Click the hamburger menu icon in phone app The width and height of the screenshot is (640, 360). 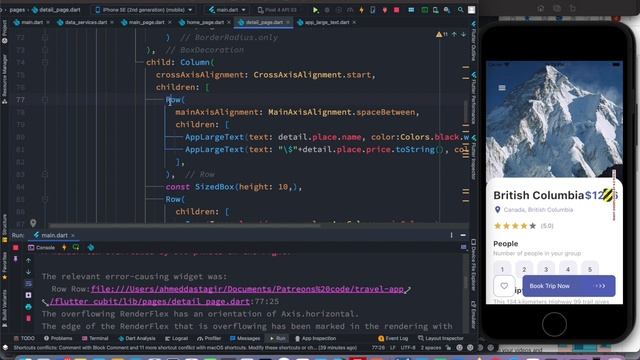(502, 88)
